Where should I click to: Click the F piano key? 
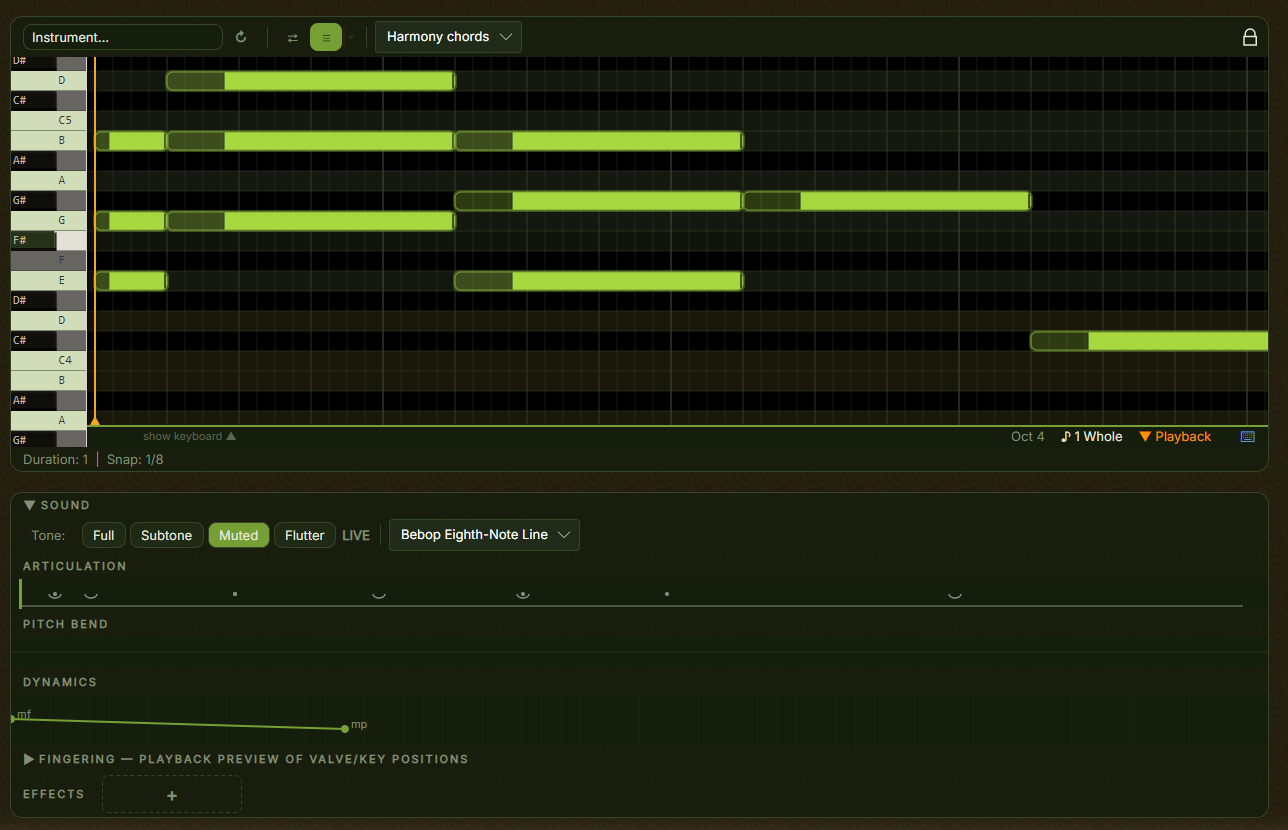pos(49,260)
